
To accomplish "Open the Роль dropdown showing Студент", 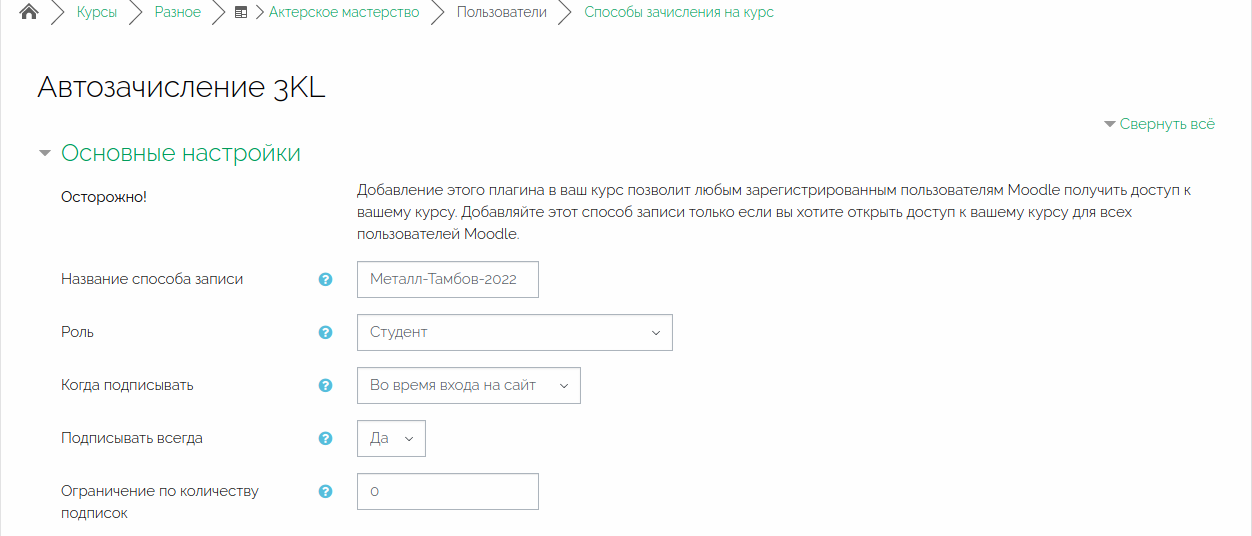I will click(514, 332).
